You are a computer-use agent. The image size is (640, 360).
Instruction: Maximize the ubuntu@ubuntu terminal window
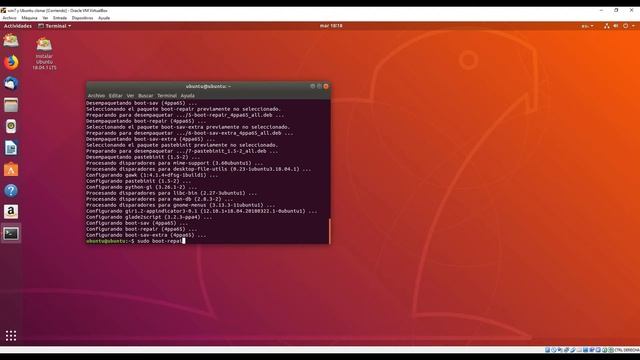click(x=319, y=86)
